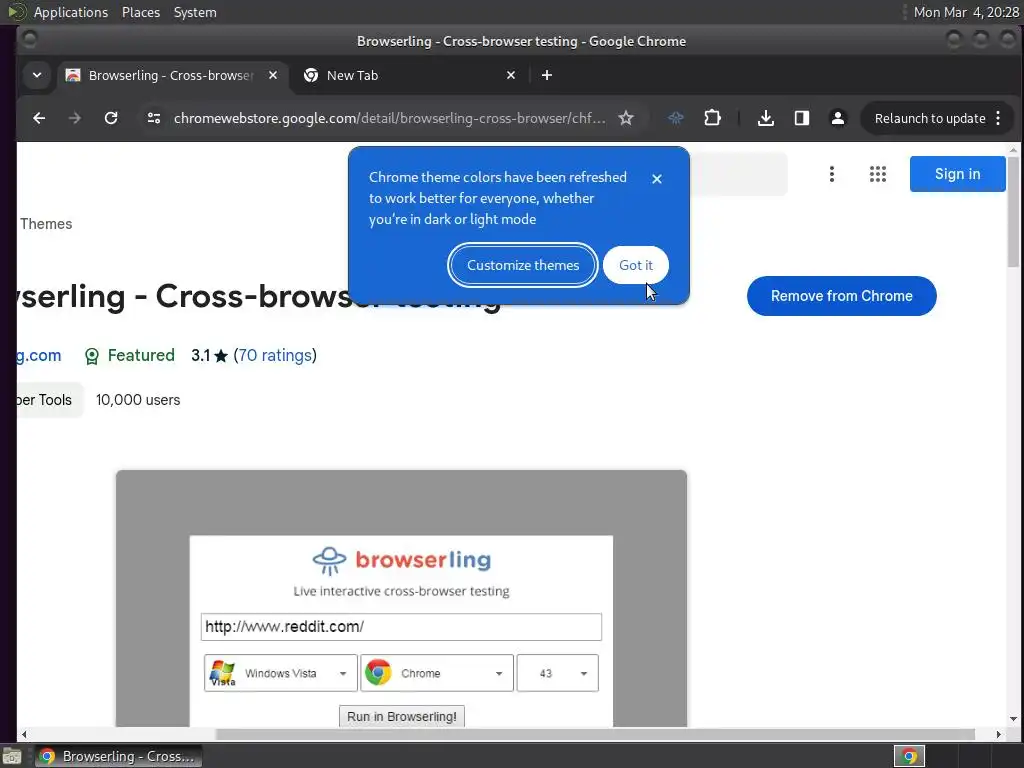Click the address bar URL field
This screenshot has height=768, width=1024.
[x=389, y=118]
